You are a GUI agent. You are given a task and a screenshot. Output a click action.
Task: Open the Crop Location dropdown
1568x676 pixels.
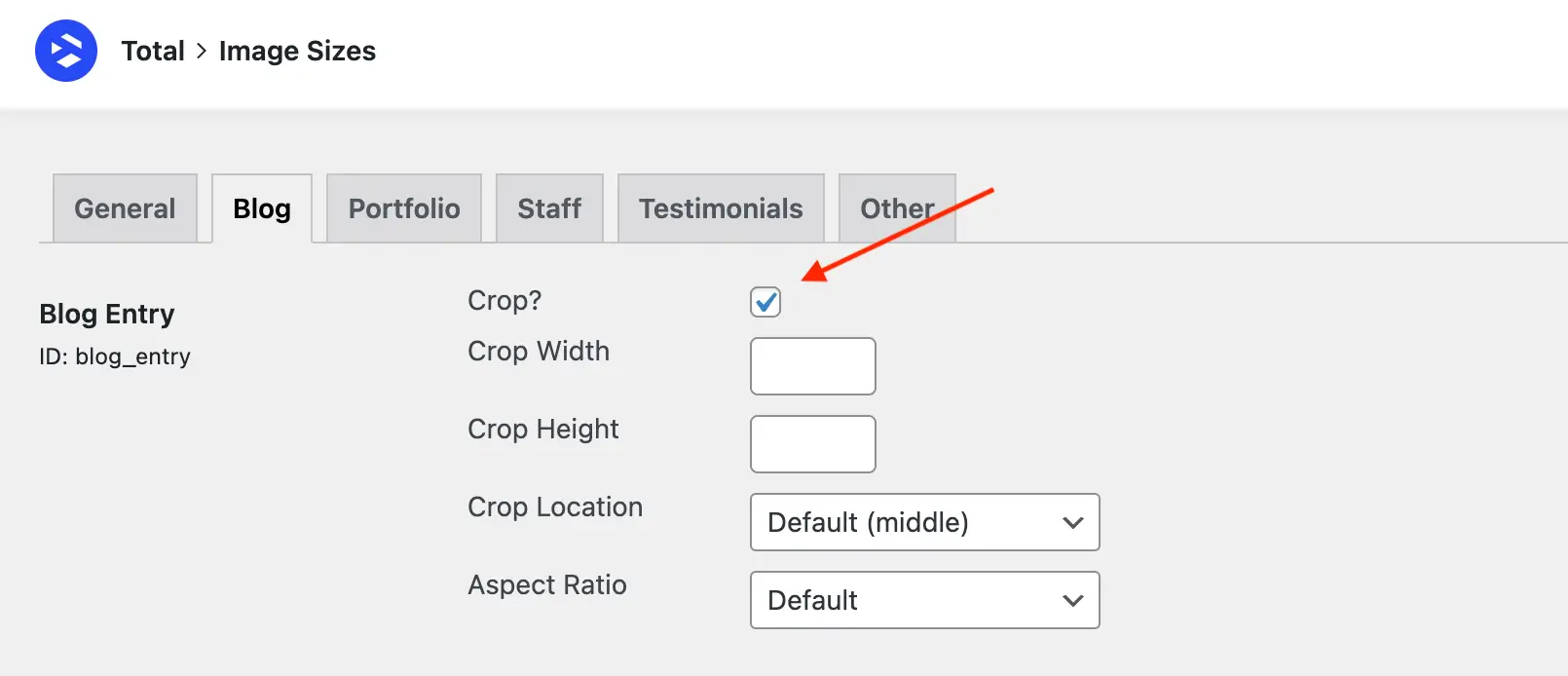coord(925,522)
